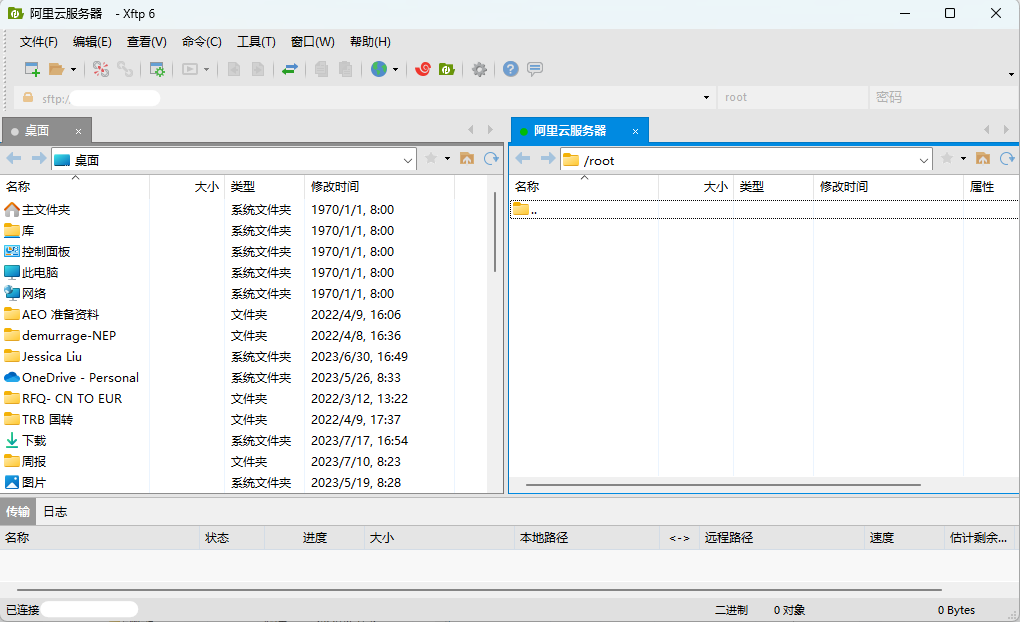The height and width of the screenshot is (622, 1020).
Task: Click the New Session toolbar icon
Action: coord(32,69)
